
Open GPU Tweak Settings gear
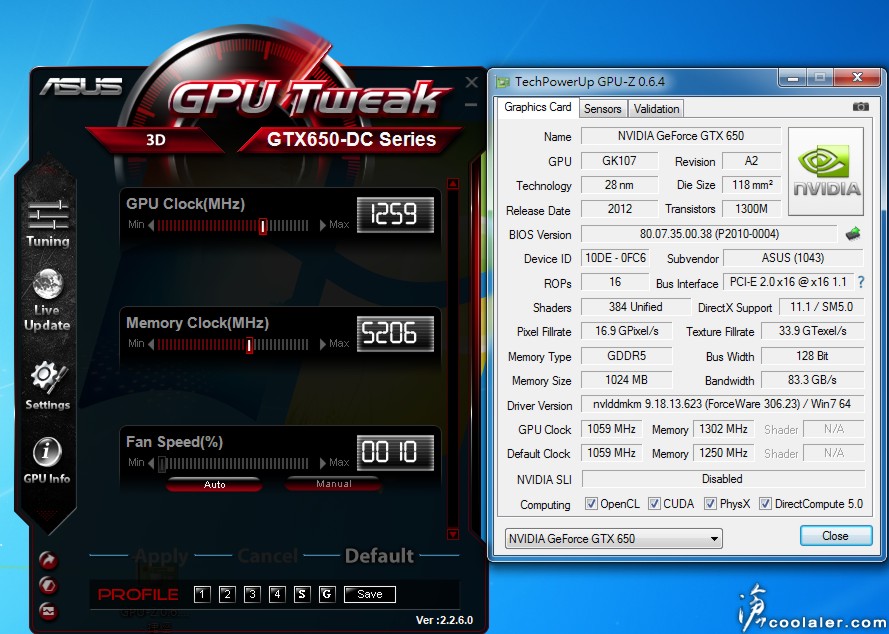(48, 386)
